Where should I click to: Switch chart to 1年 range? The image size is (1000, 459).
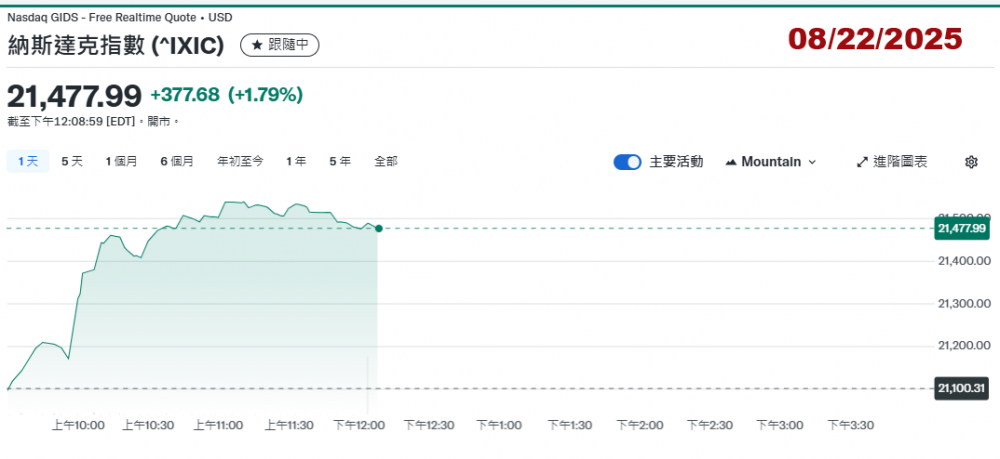coord(296,161)
